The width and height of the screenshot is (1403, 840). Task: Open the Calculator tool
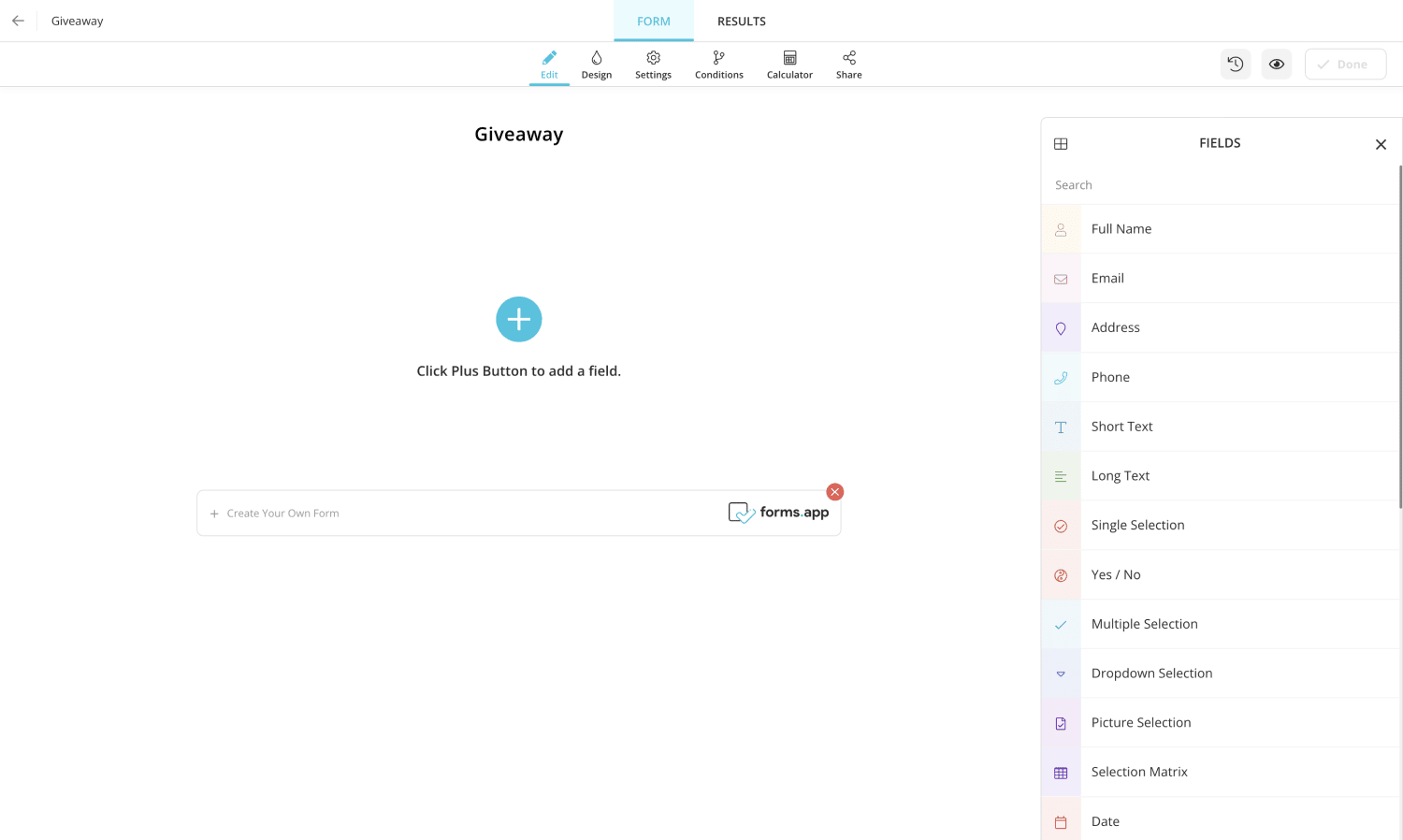[x=789, y=65]
